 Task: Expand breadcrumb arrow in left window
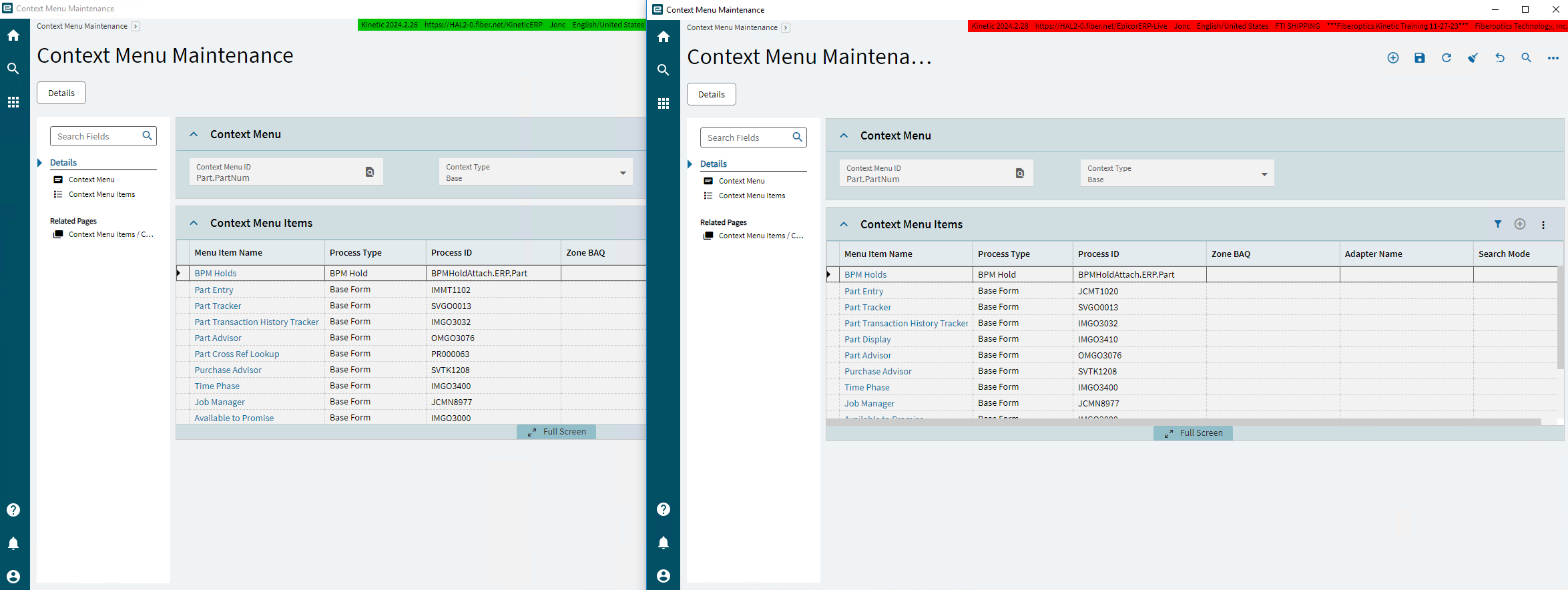point(136,27)
